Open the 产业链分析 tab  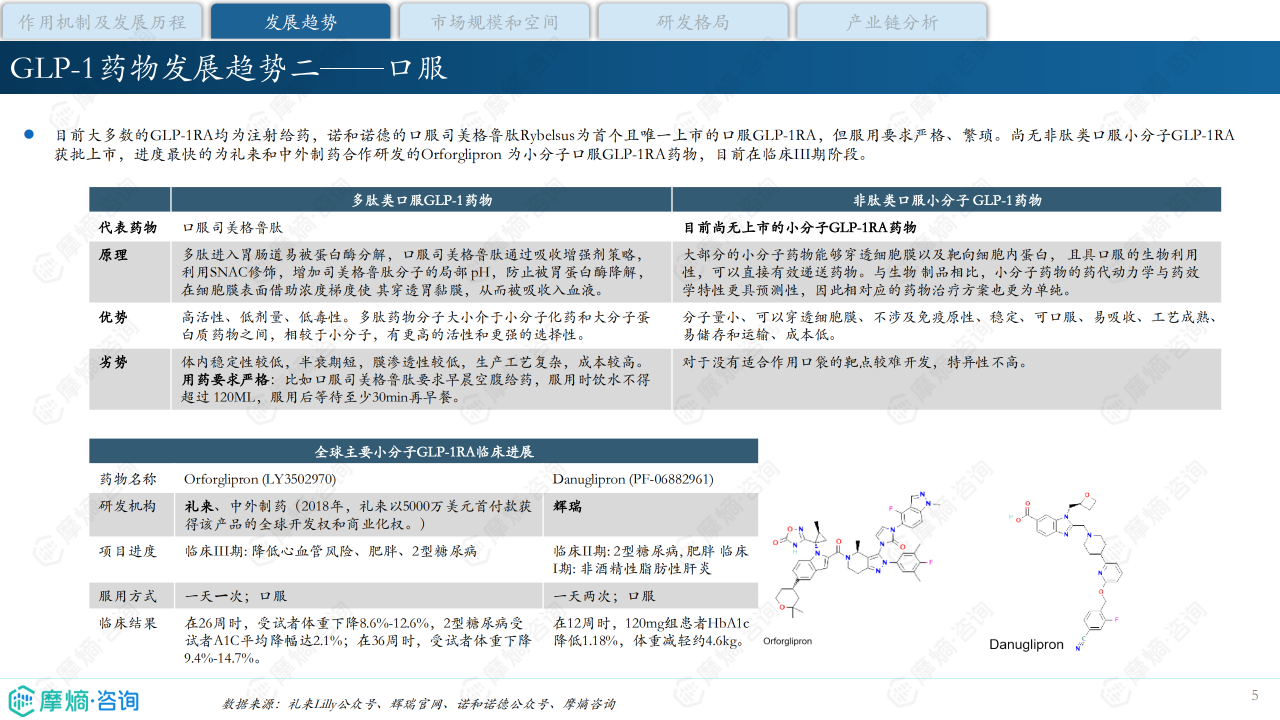point(892,21)
